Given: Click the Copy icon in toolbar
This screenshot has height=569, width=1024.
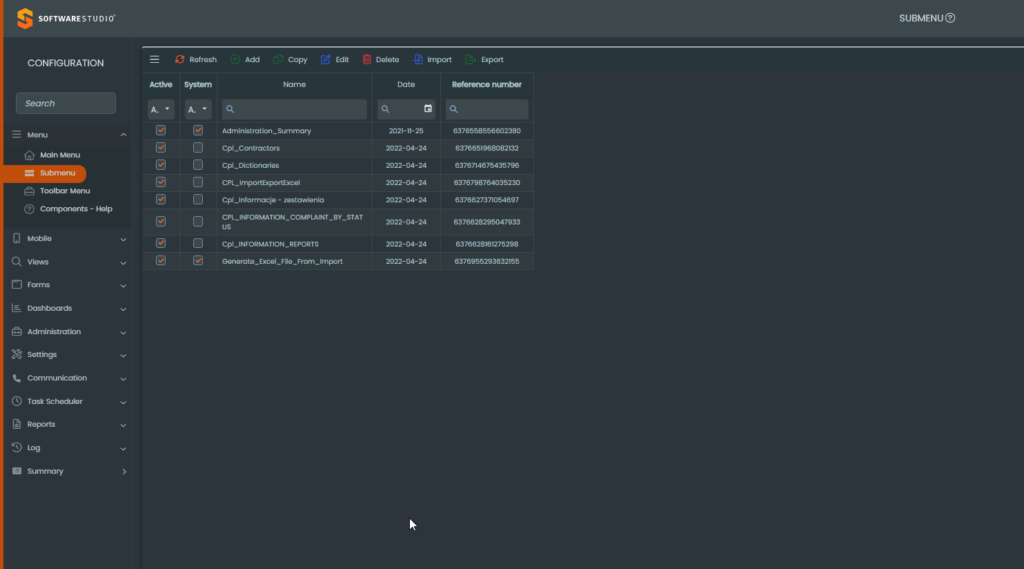Looking at the screenshot, I should pyautogui.click(x=278, y=60).
